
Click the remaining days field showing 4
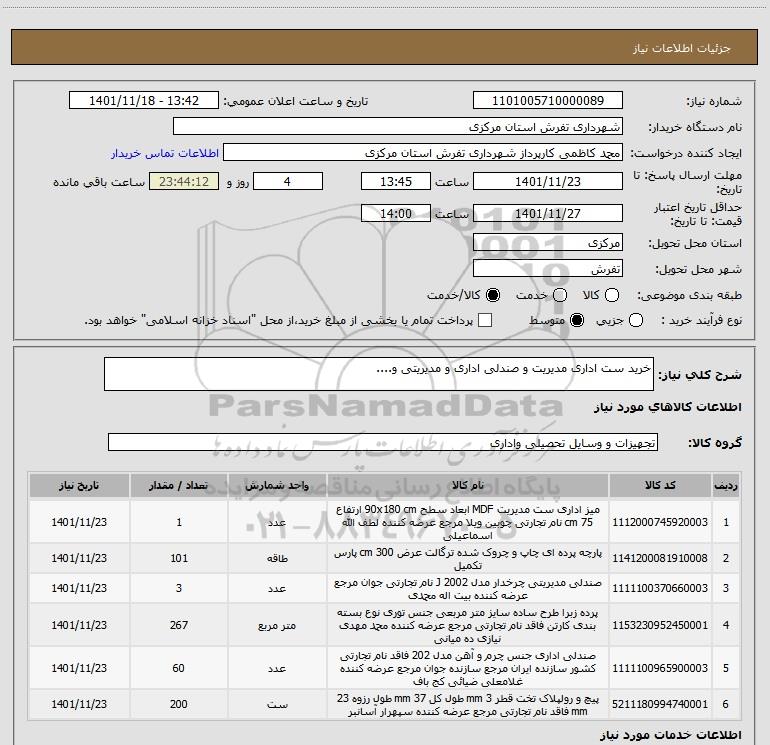click(x=288, y=182)
